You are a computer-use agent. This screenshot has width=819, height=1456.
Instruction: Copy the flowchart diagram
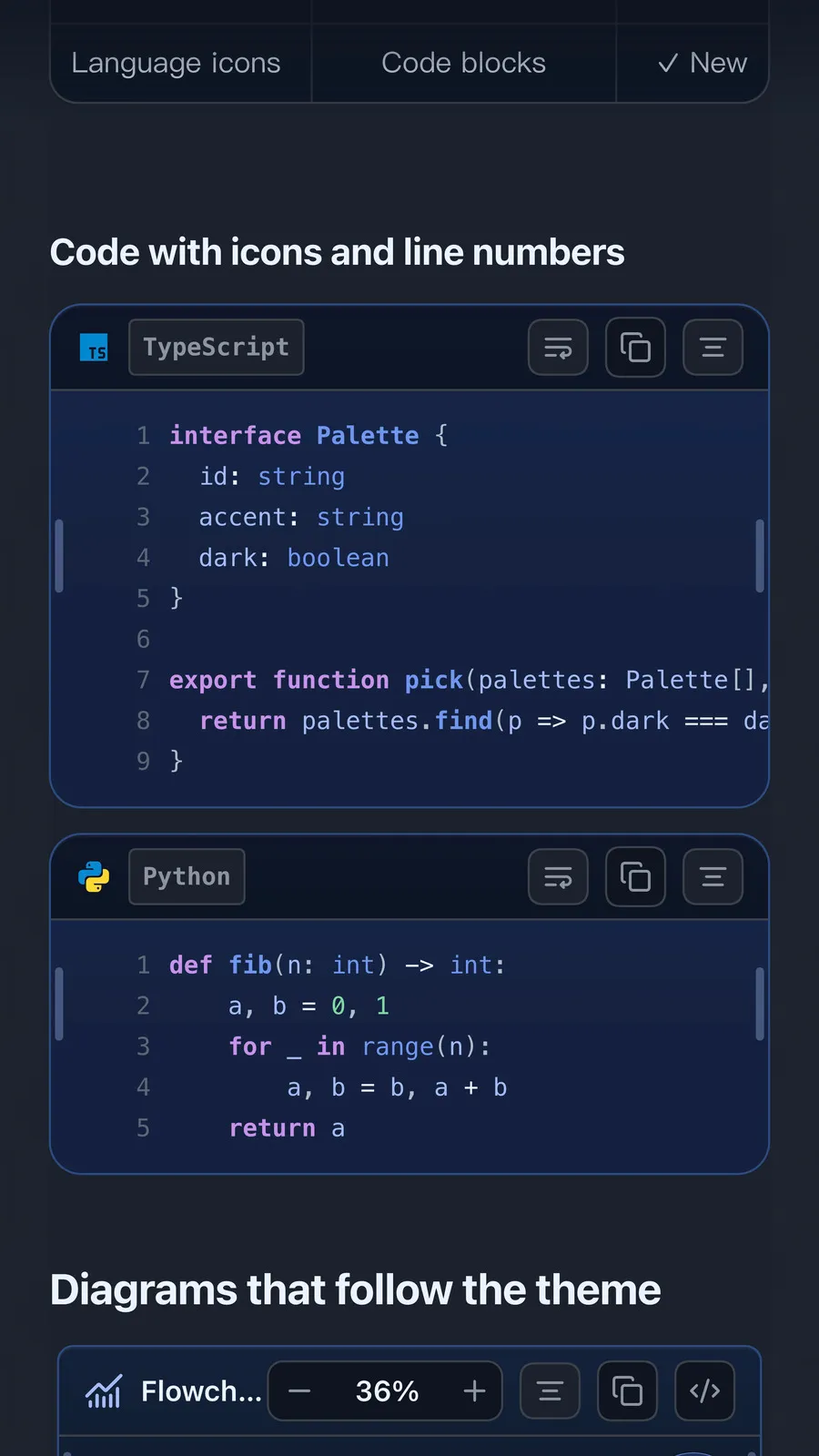pyautogui.click(x=627, y=1390)
